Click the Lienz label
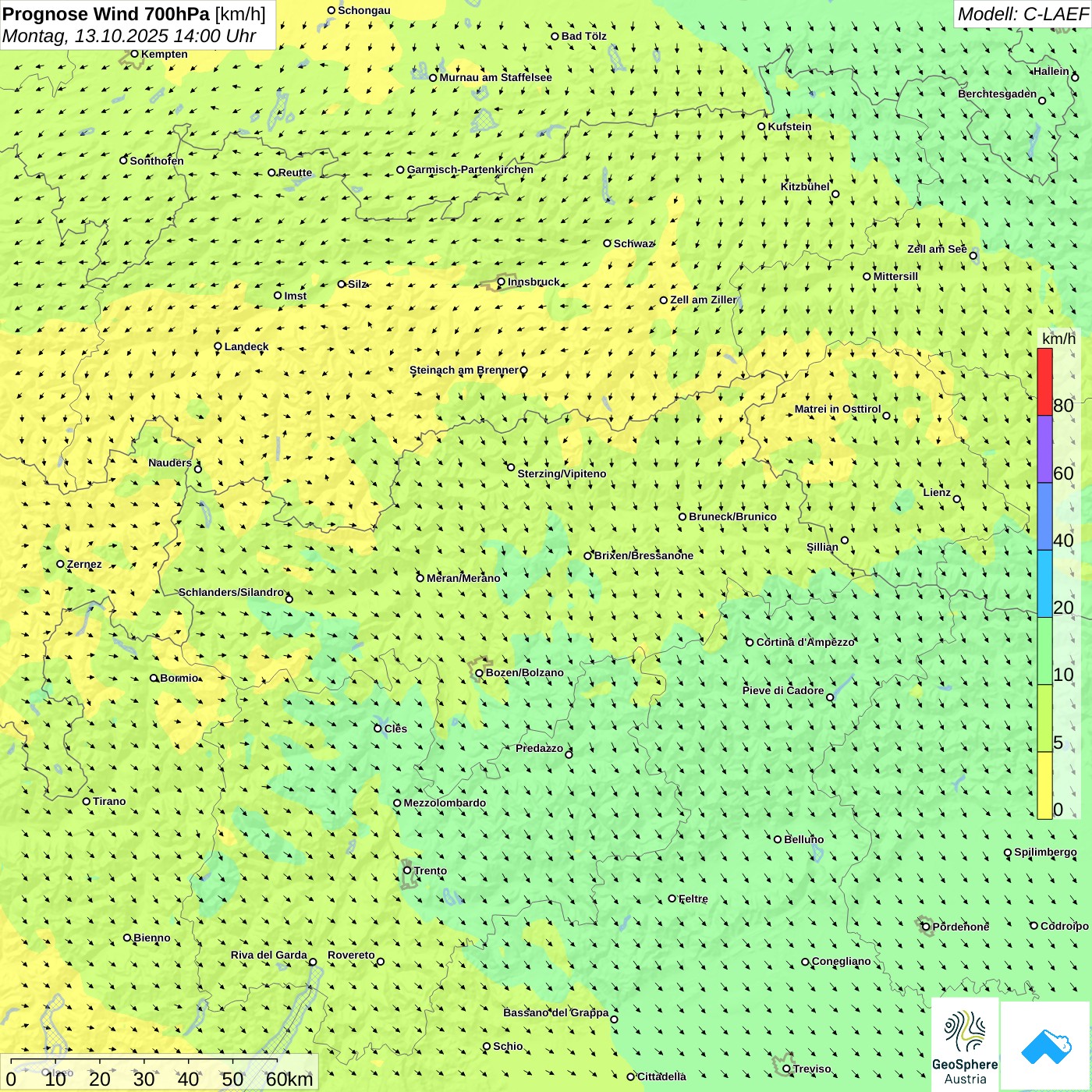1092x1092 pixels. tap(937, 492)
